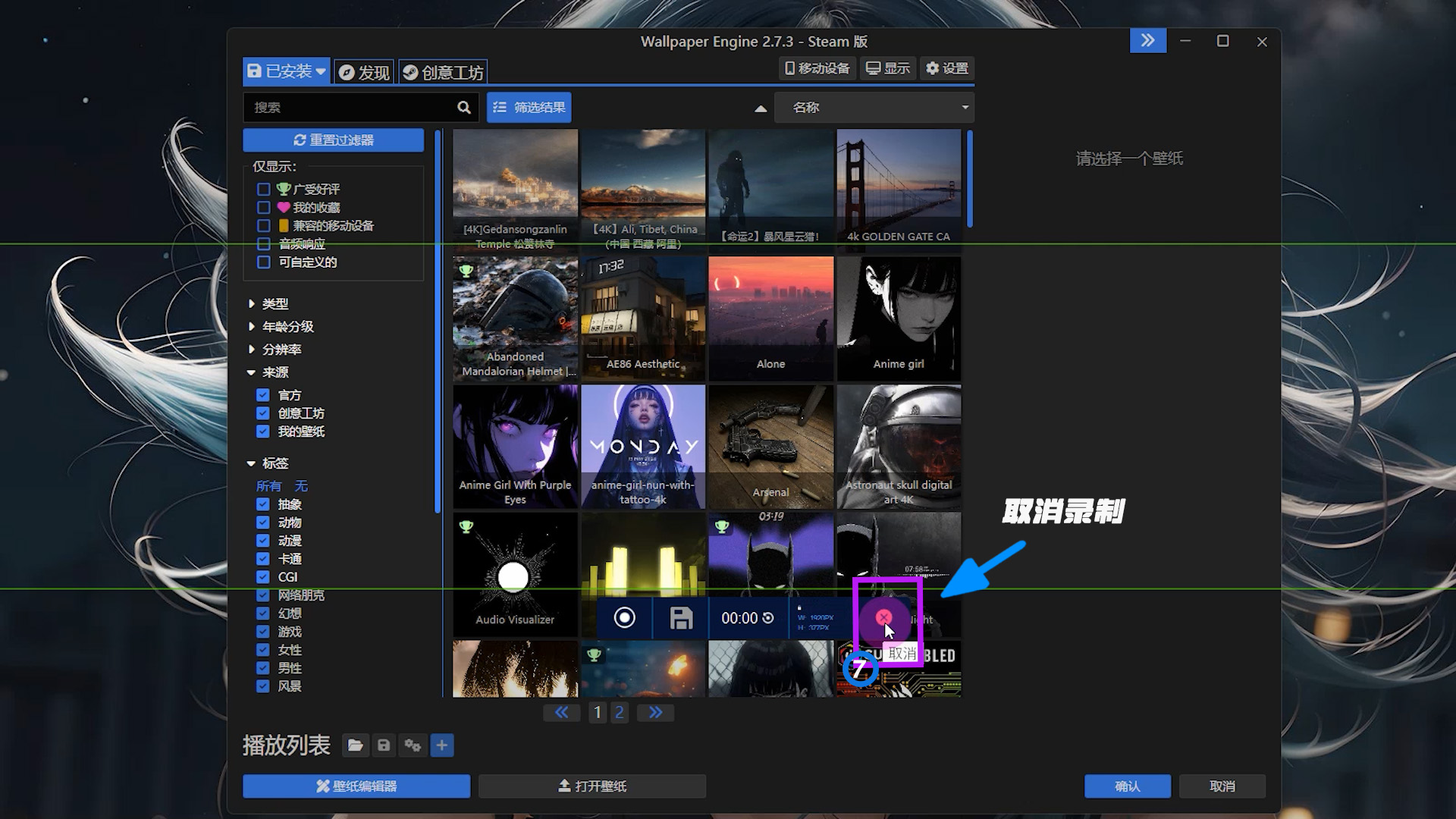Viewport: 1456px width, 819px height.
Task: Select Abandoned Mandalorian Helmet wallpaper
Action: [515, 318]
